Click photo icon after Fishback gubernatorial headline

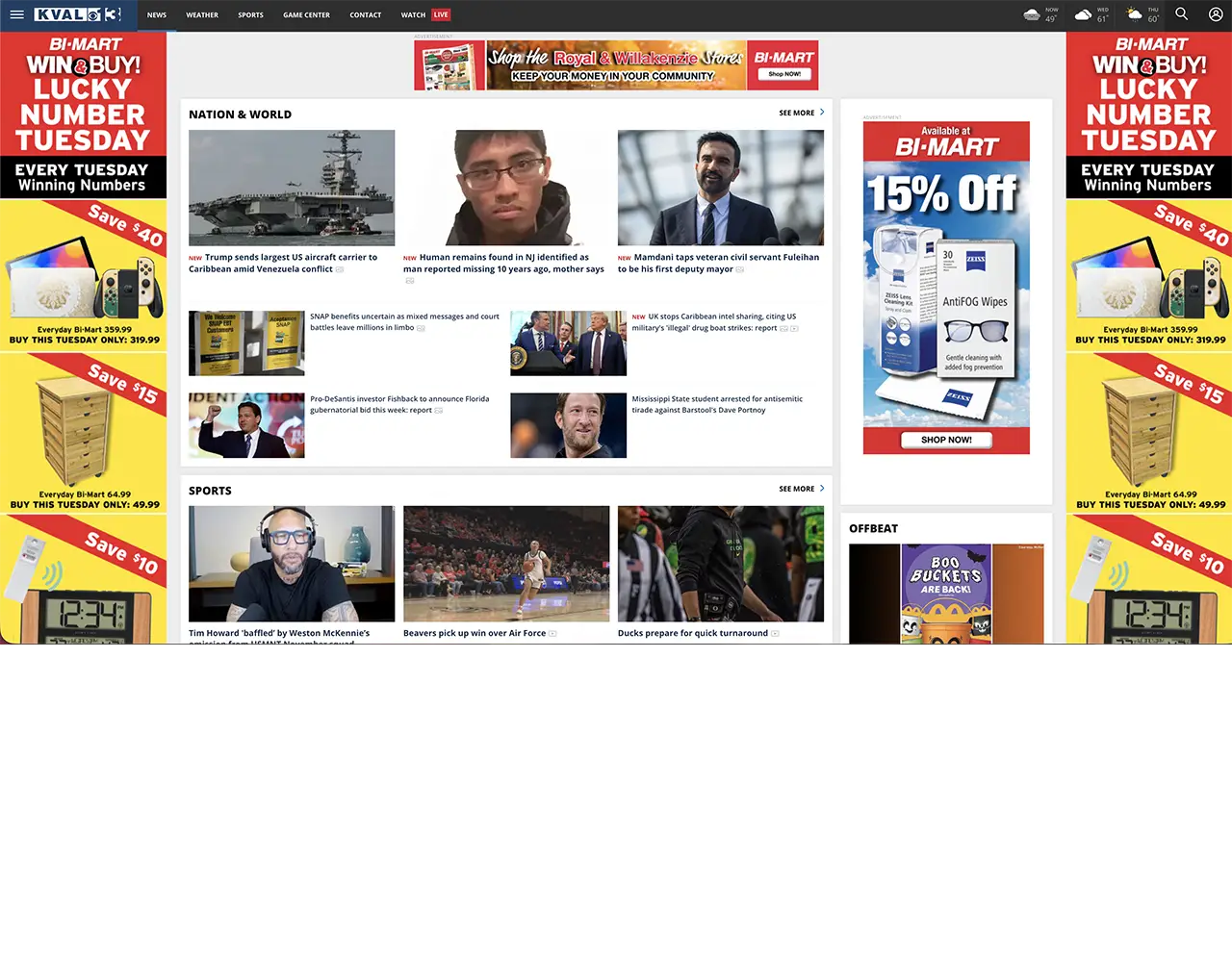[439, 411]
